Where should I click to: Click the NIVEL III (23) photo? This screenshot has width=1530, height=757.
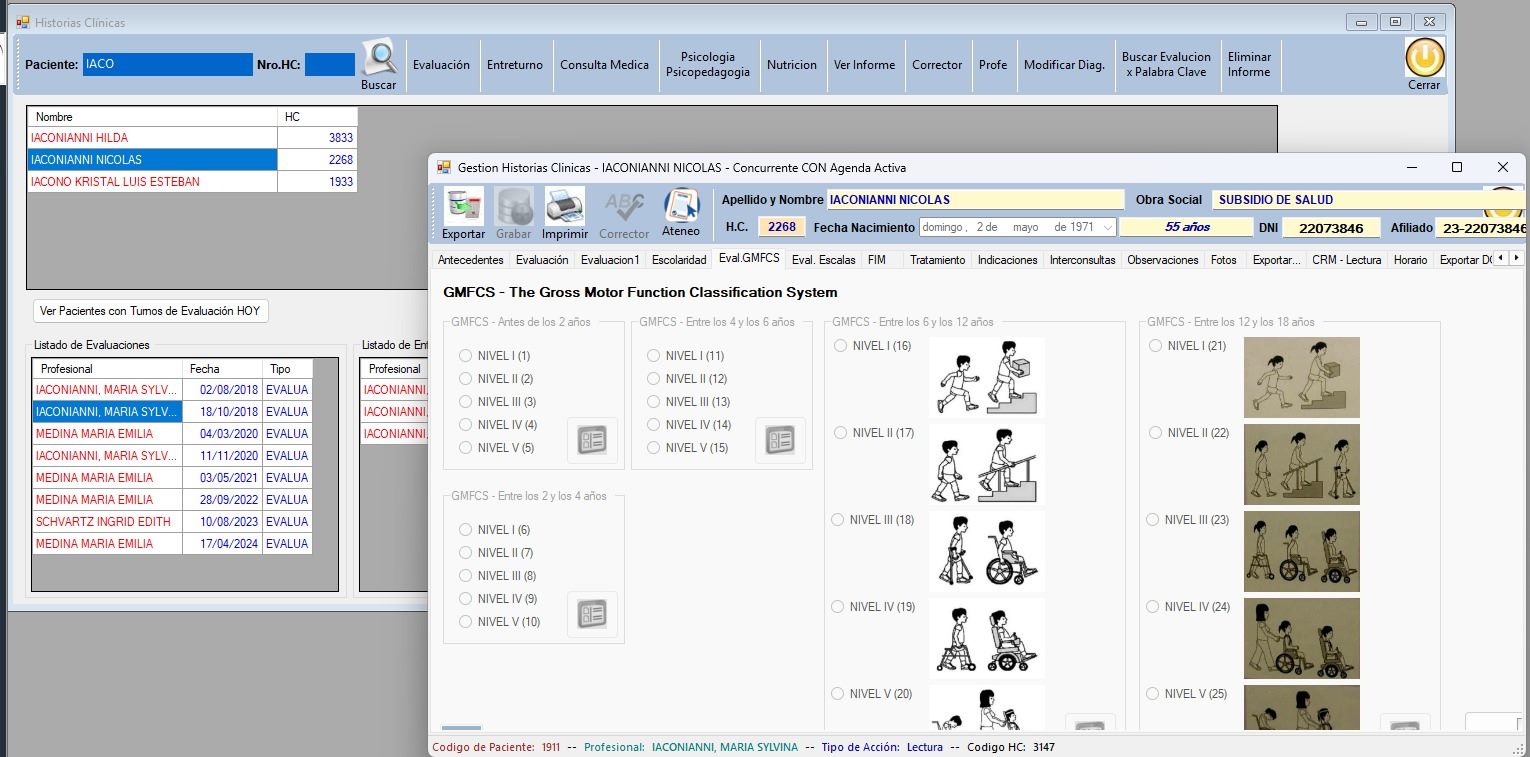1302,551
